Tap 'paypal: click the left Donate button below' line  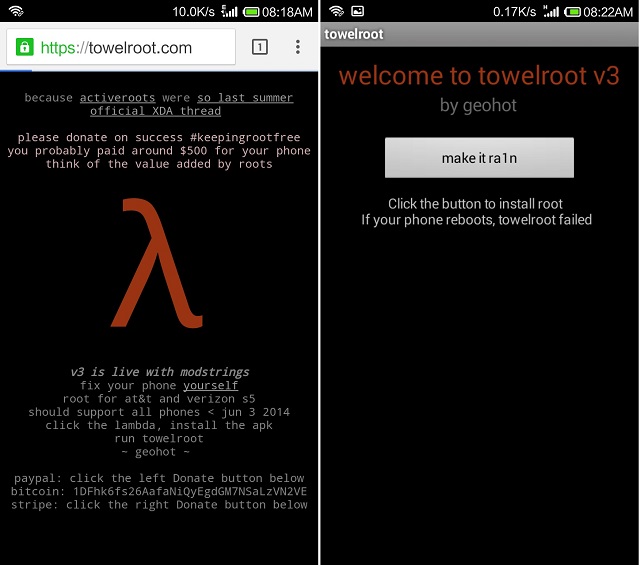pyautogui.click(x=159, y=478)
